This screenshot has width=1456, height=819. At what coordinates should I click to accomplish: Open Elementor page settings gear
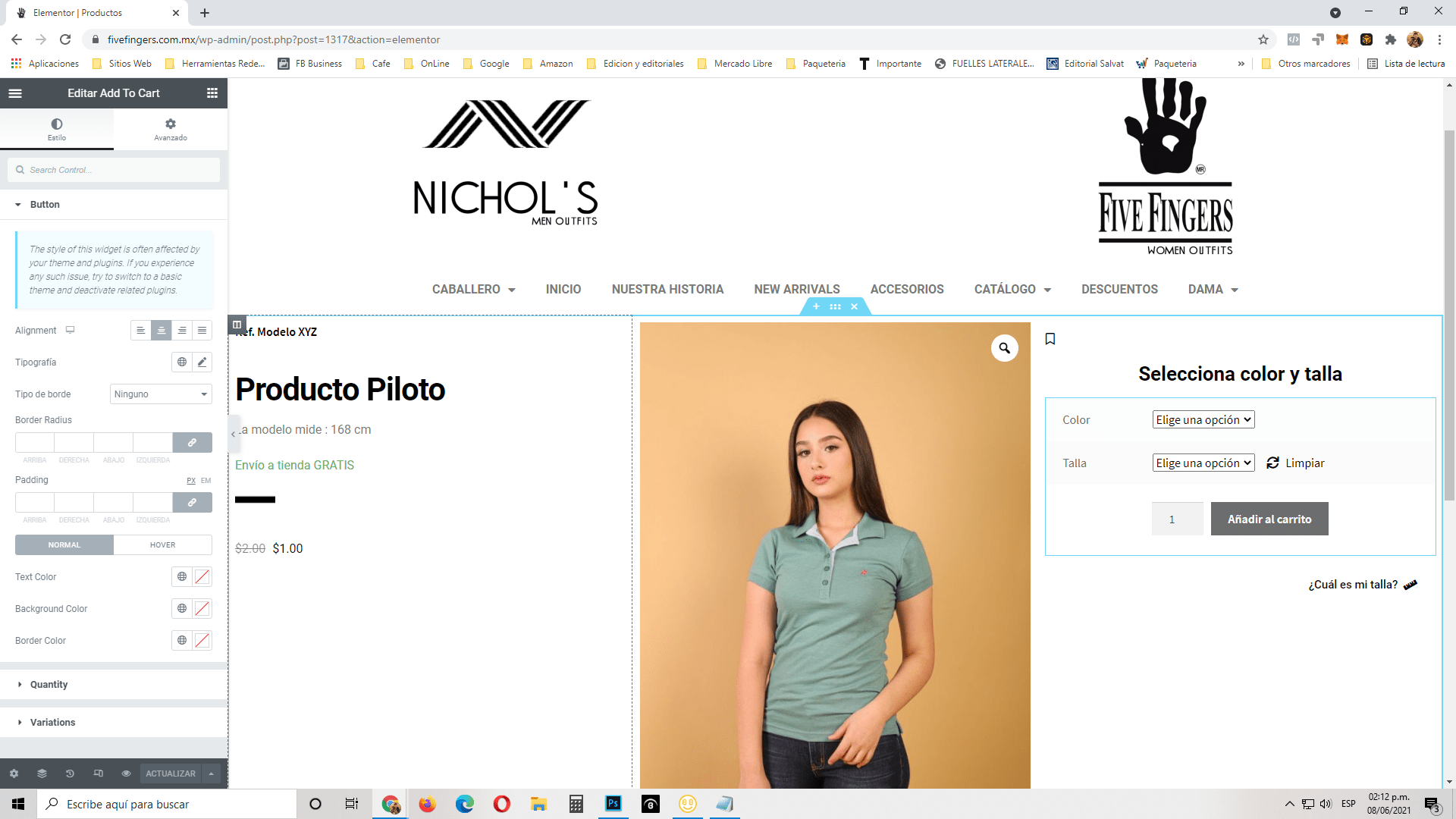pyautogui.click(x=14, y=773)
